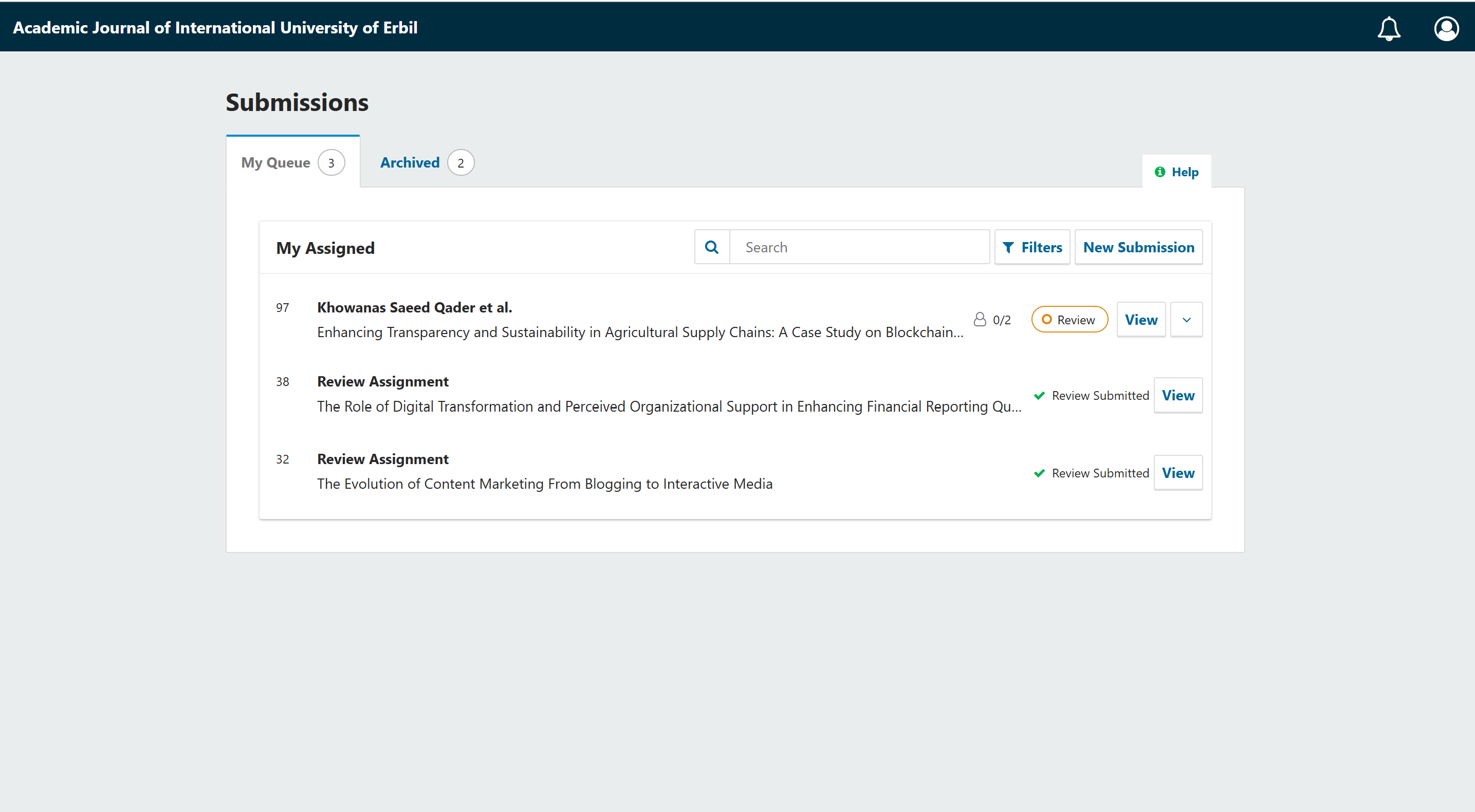This screenshot has height=812, width=1475.
Task: Click 'Review Assignment' heading of submission 32
Action: (x=382, y=459)
